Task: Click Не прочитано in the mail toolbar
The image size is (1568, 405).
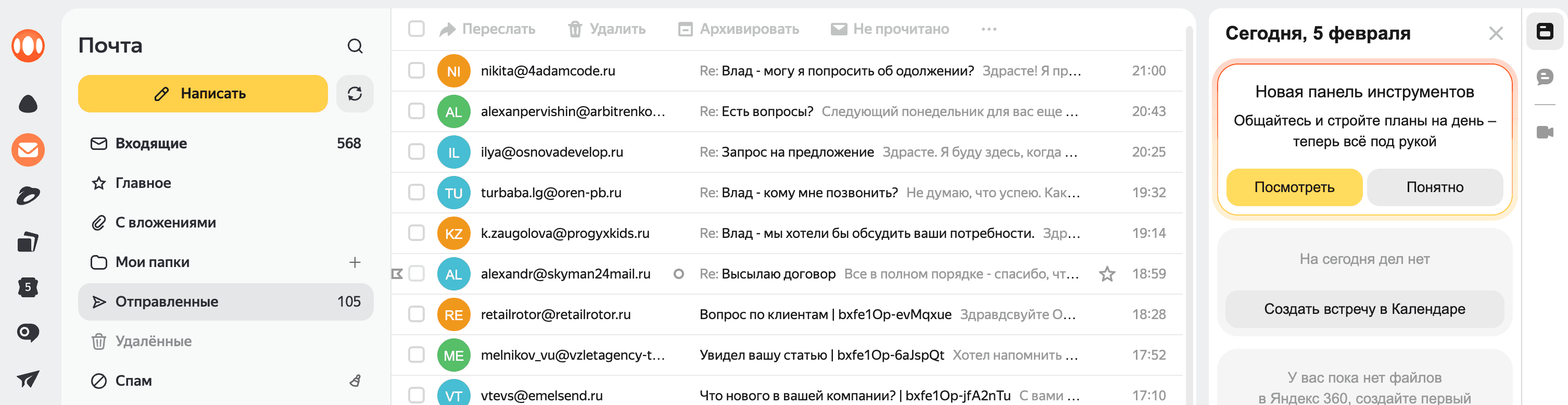Action: click(890, 29)
